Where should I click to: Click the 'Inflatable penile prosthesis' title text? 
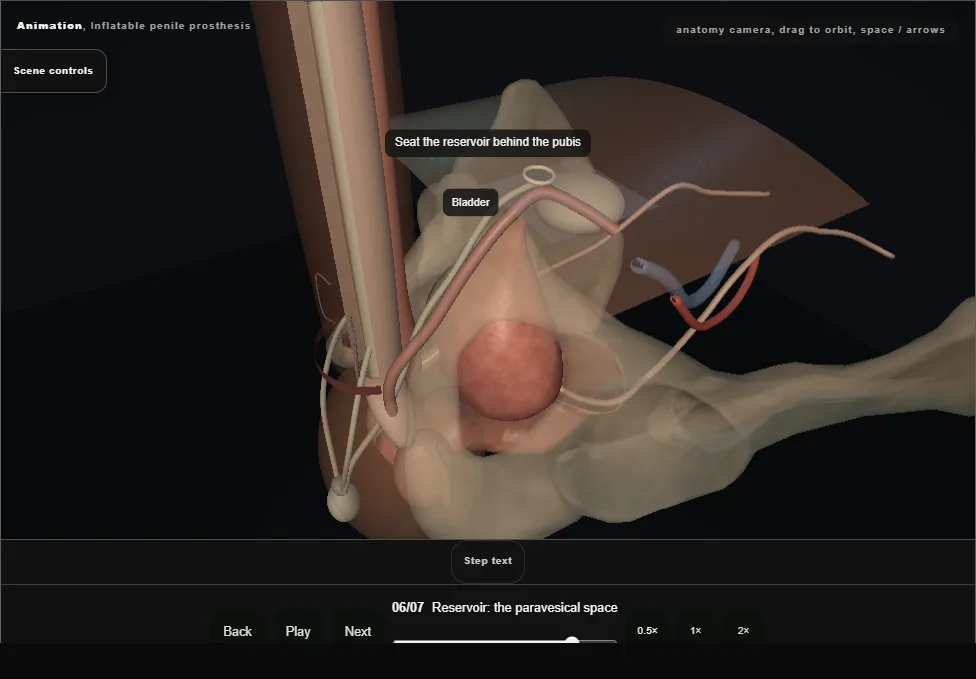171,26
